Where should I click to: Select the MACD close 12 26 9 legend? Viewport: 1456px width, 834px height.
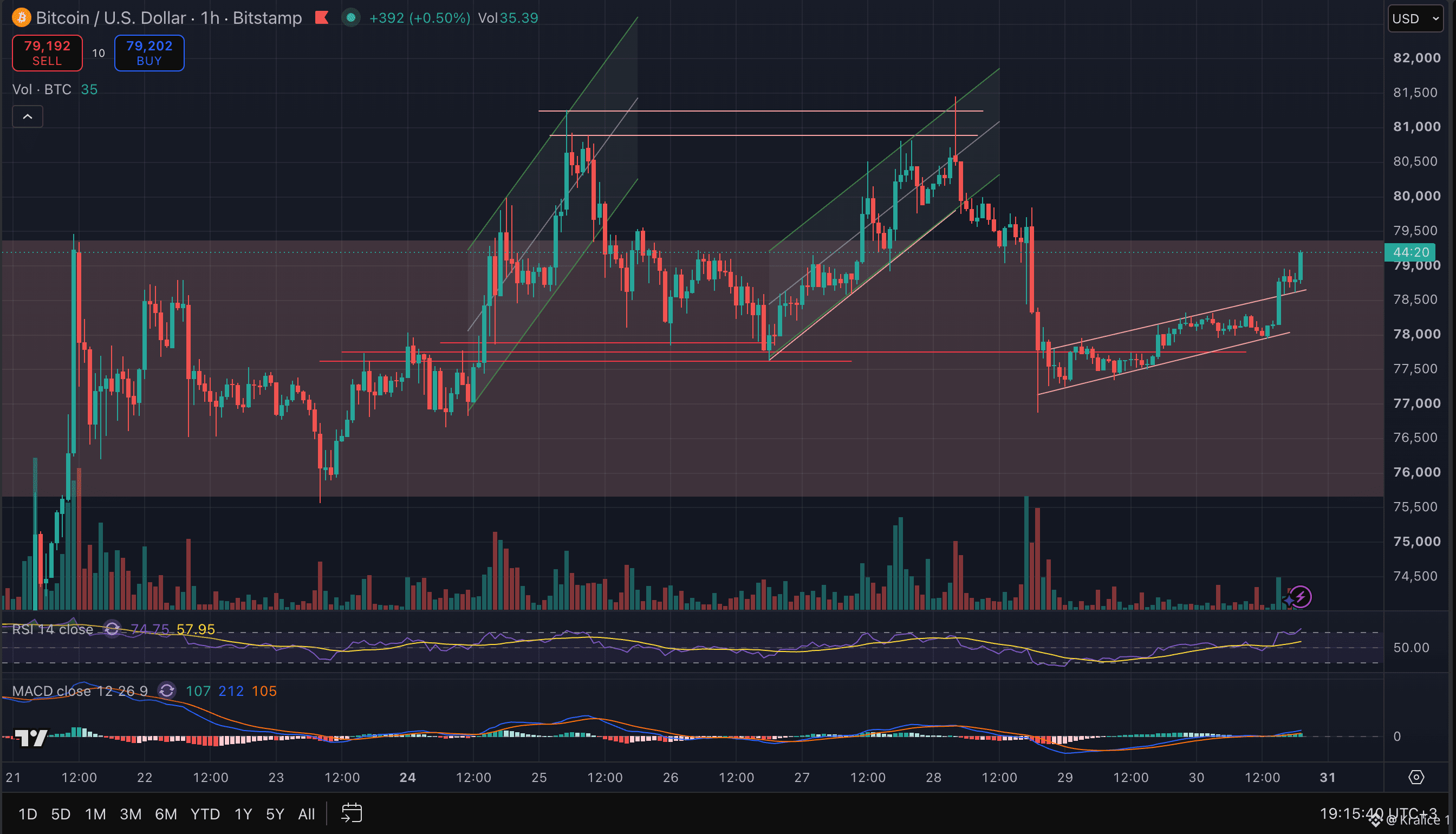[x=80, y=690]
